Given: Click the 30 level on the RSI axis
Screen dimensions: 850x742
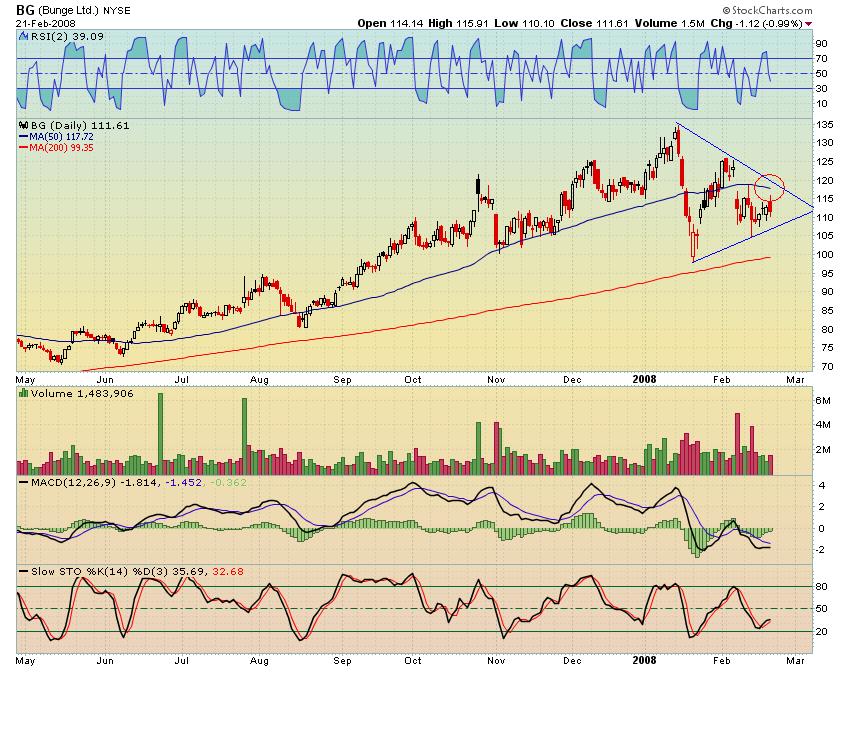Looking at the screenshot, I should pyautogui.click(x=821, y=88).
